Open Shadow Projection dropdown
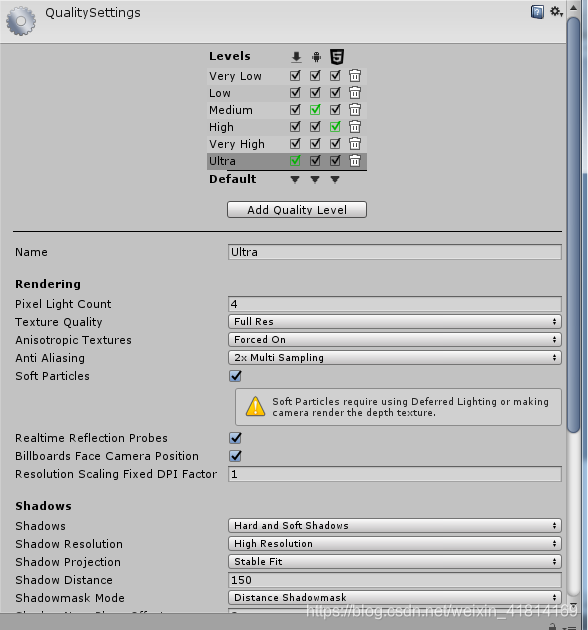The image size is (588, 630). point(395,562)
